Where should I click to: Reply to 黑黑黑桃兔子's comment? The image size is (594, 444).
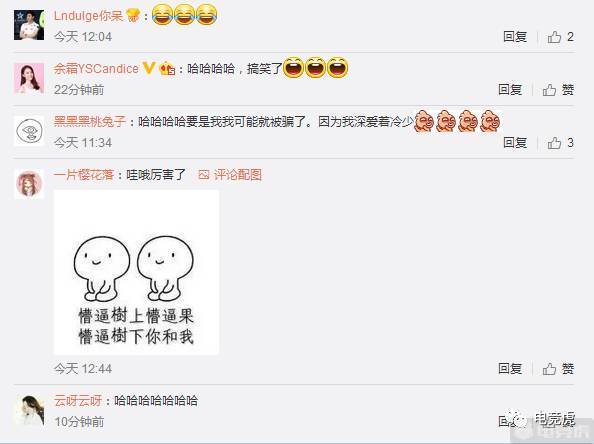point(515,143)
